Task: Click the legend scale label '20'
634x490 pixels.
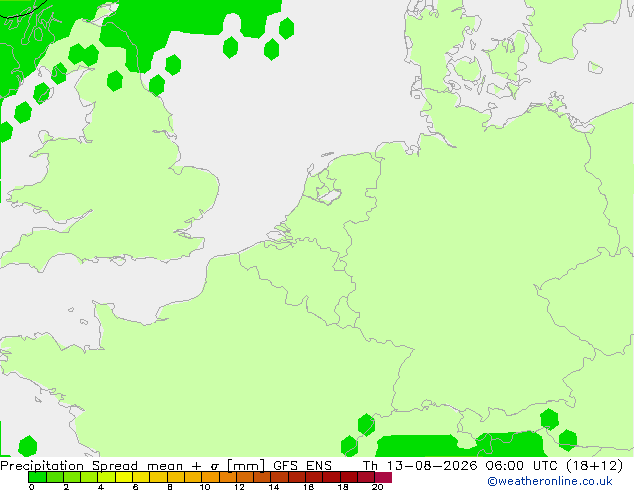Action: tap(377, 487)
